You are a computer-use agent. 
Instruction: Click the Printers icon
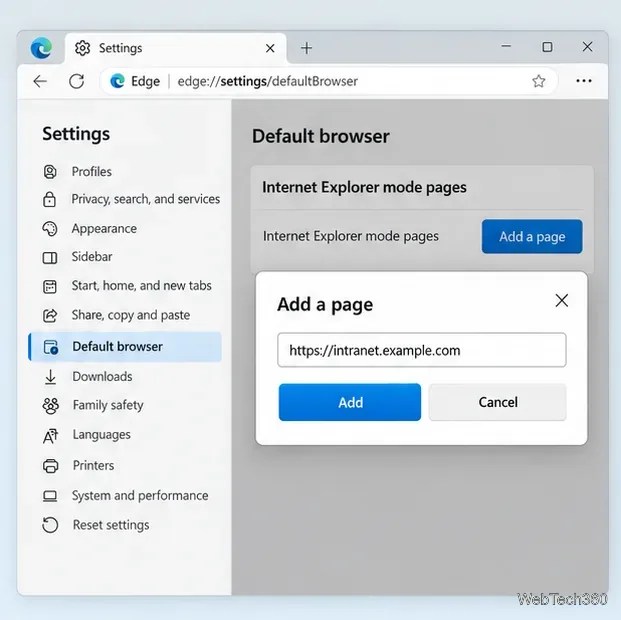point(50,466)
